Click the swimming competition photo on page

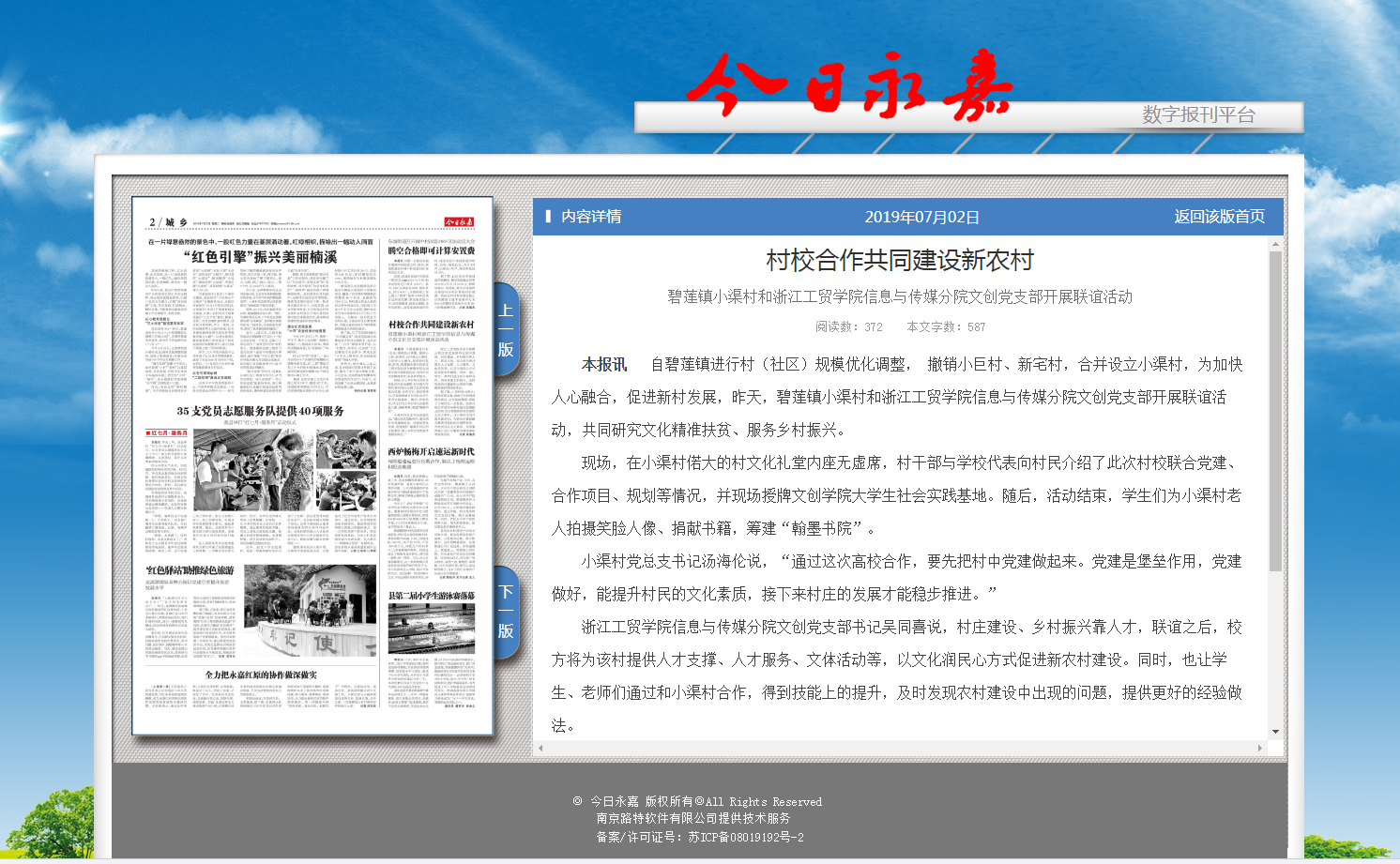(x=432, y=629)
